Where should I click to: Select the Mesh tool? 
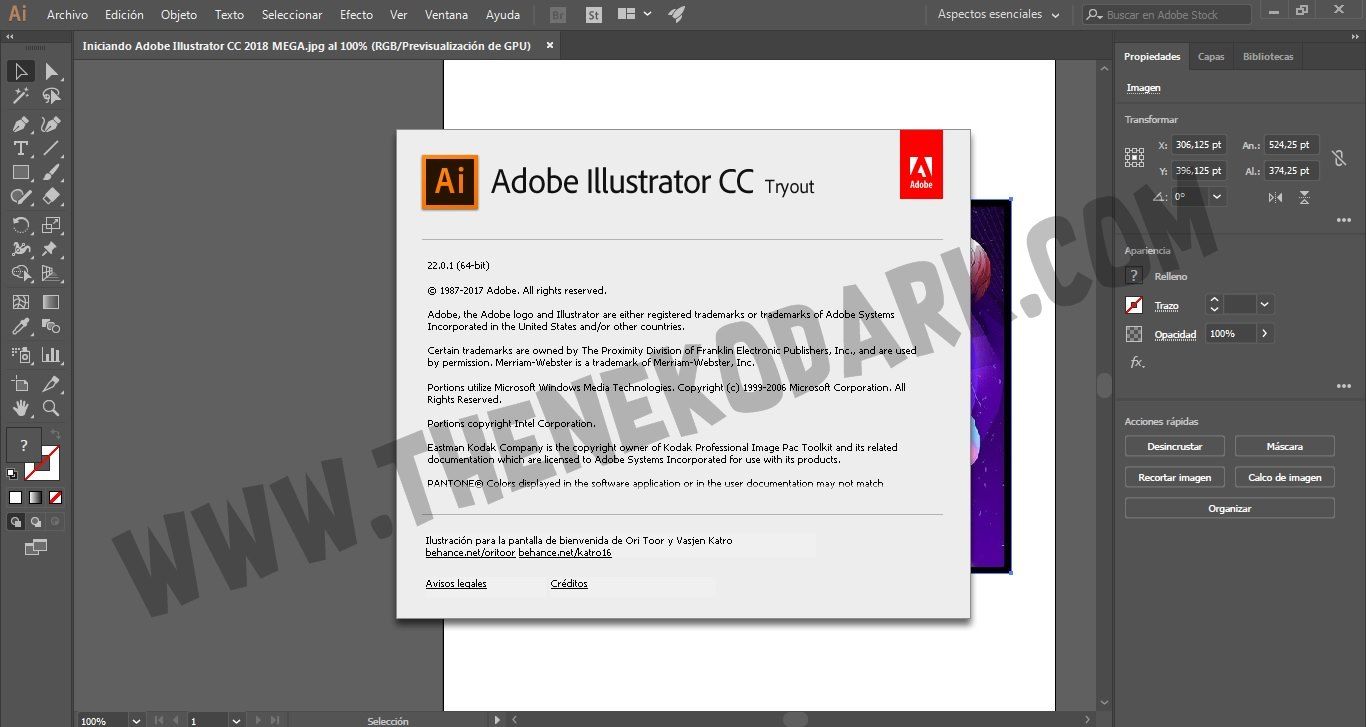click(20, 301)
